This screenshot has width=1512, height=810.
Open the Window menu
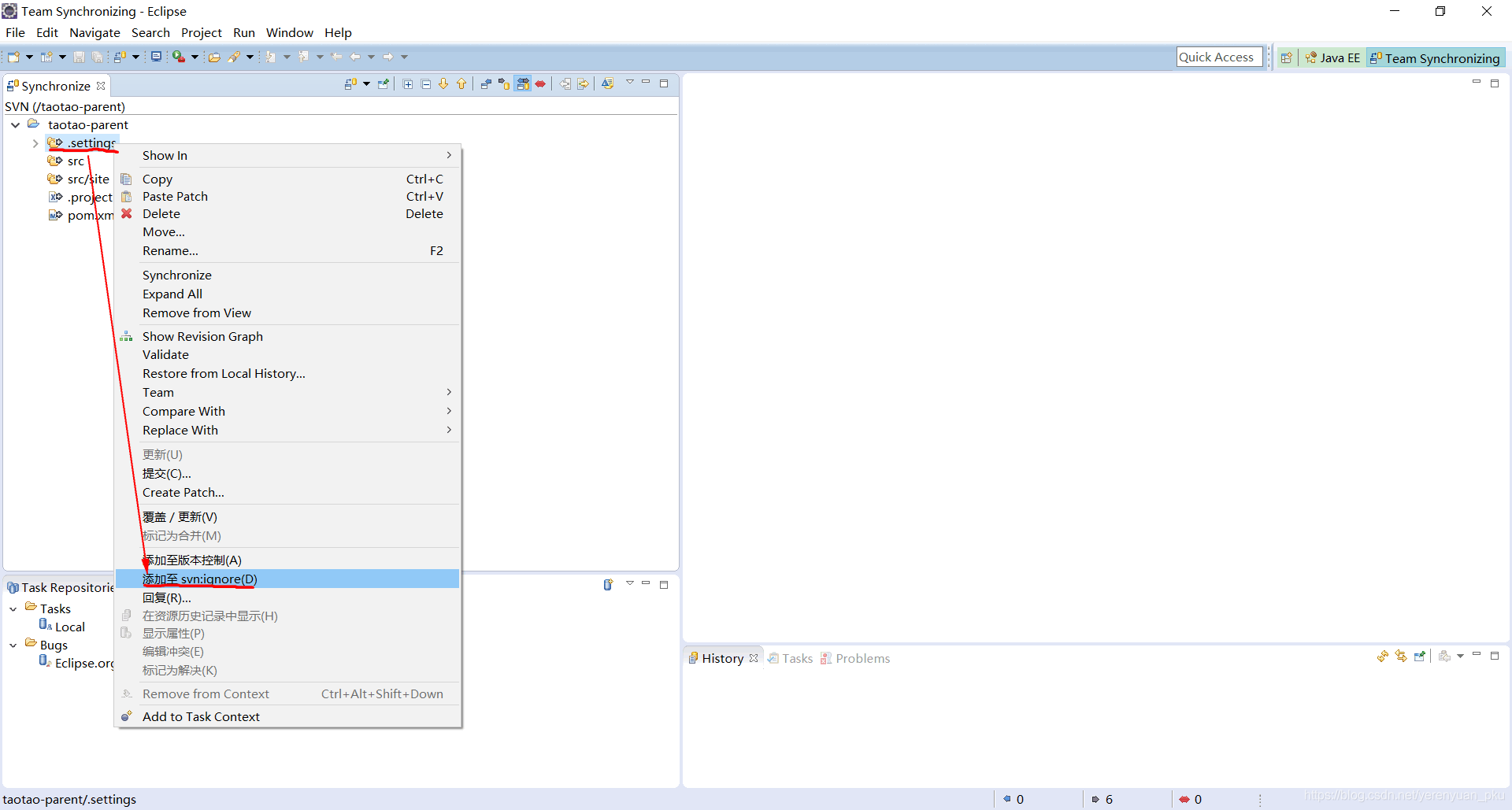tap(289, 32)
